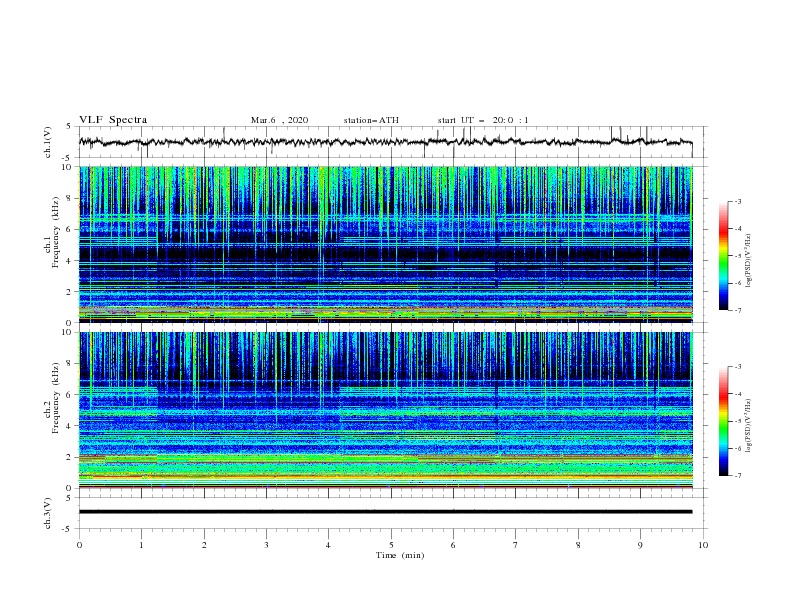
Task: Click the "10" tick on the time axis
Action: point(703,545)
